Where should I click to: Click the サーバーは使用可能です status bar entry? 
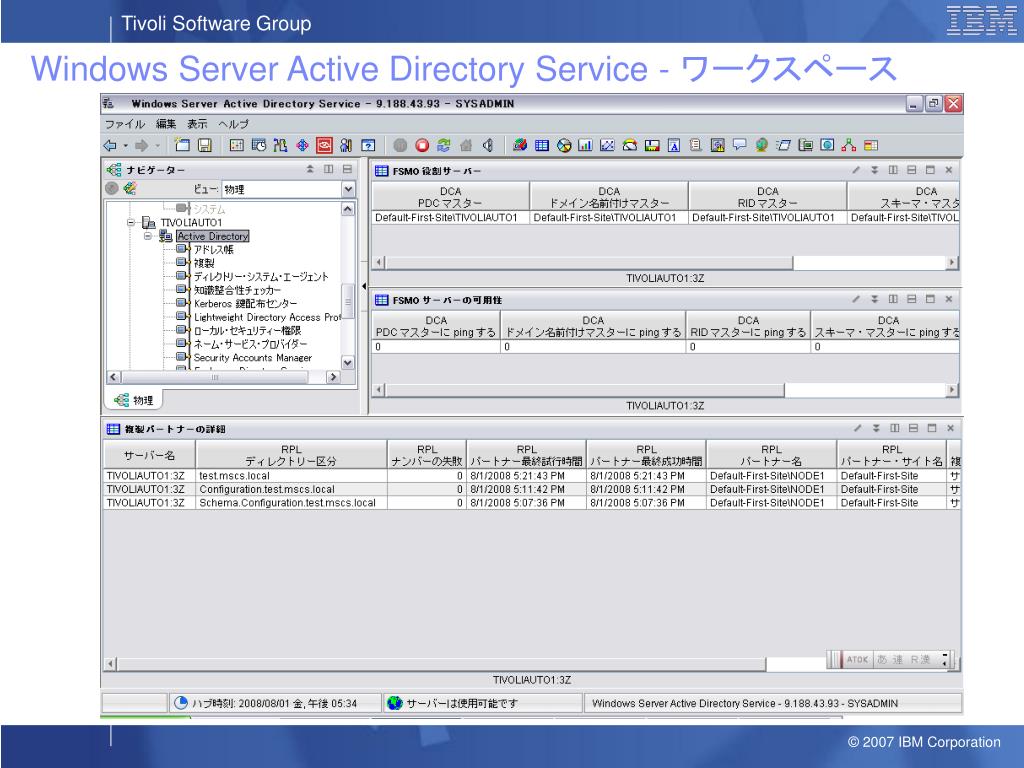[x=483, y=703]
